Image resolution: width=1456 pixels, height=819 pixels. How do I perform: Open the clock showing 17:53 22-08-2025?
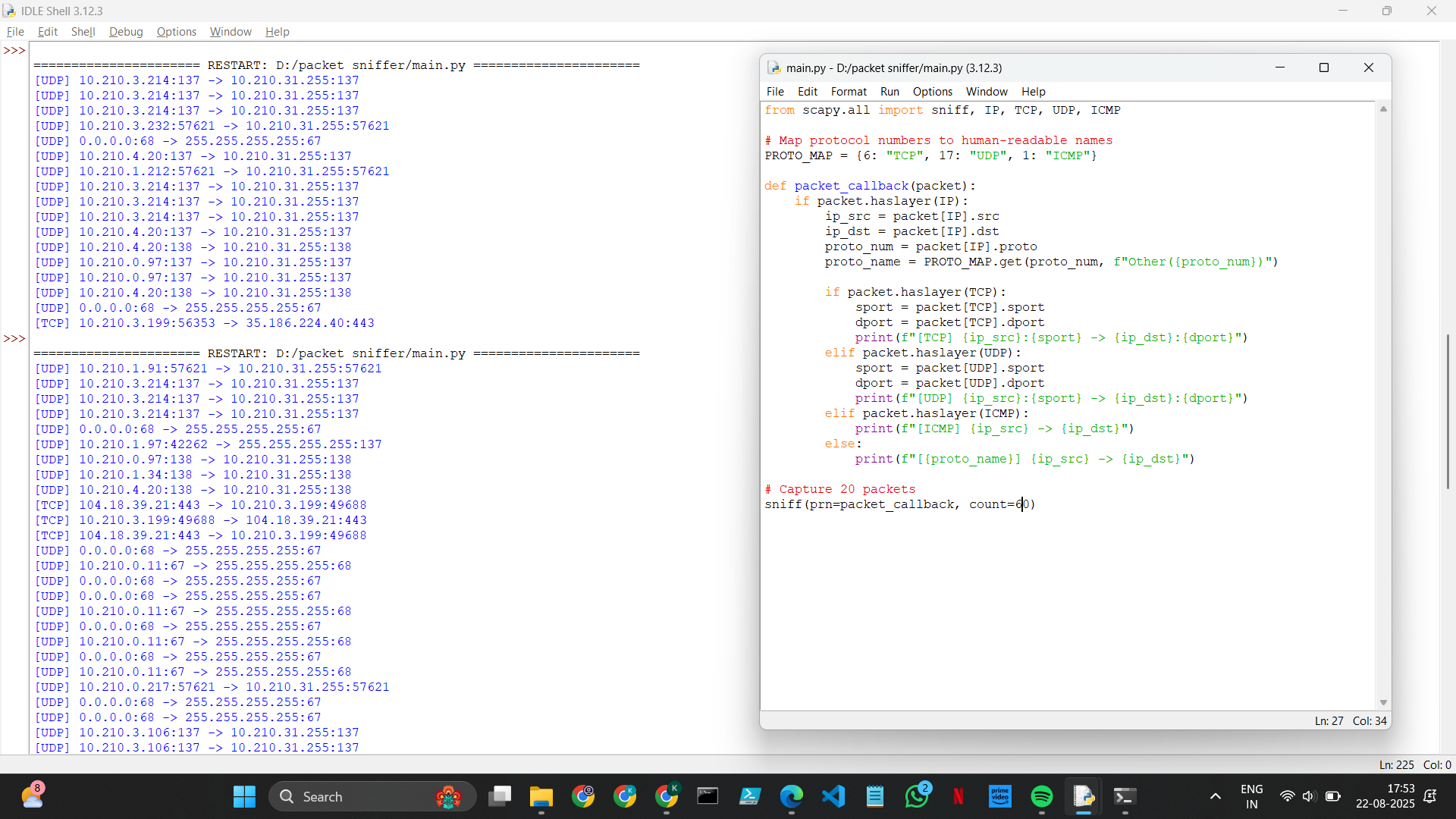click(x=1385, y=796)
